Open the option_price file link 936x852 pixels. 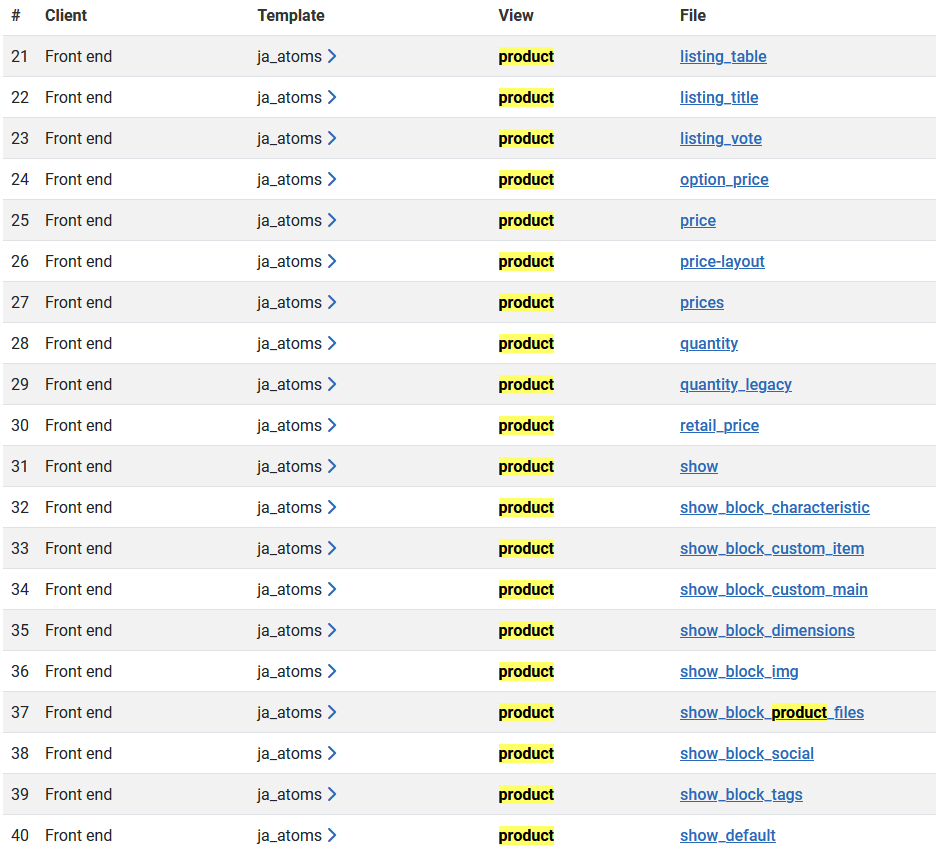pyautogui.click(x=724, y=180)
